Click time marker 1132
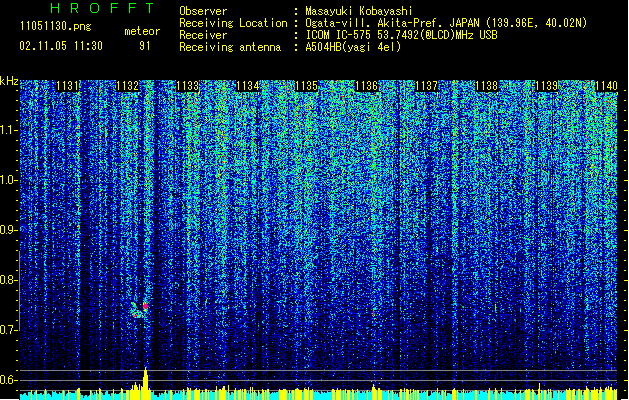The height and width of the screenshot is (400, 629). (128, 86)
